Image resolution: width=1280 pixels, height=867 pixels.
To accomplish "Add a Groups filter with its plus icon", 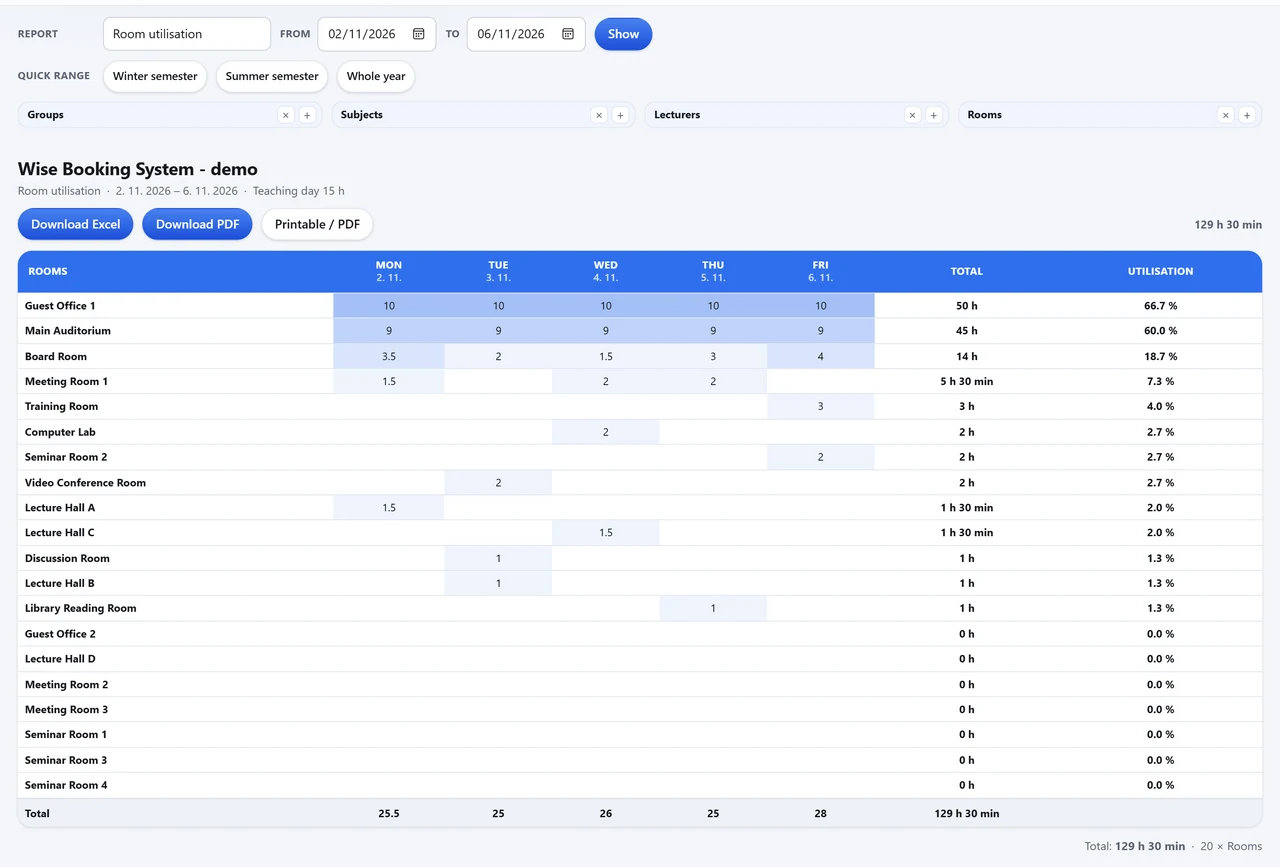I will point(307,115).
